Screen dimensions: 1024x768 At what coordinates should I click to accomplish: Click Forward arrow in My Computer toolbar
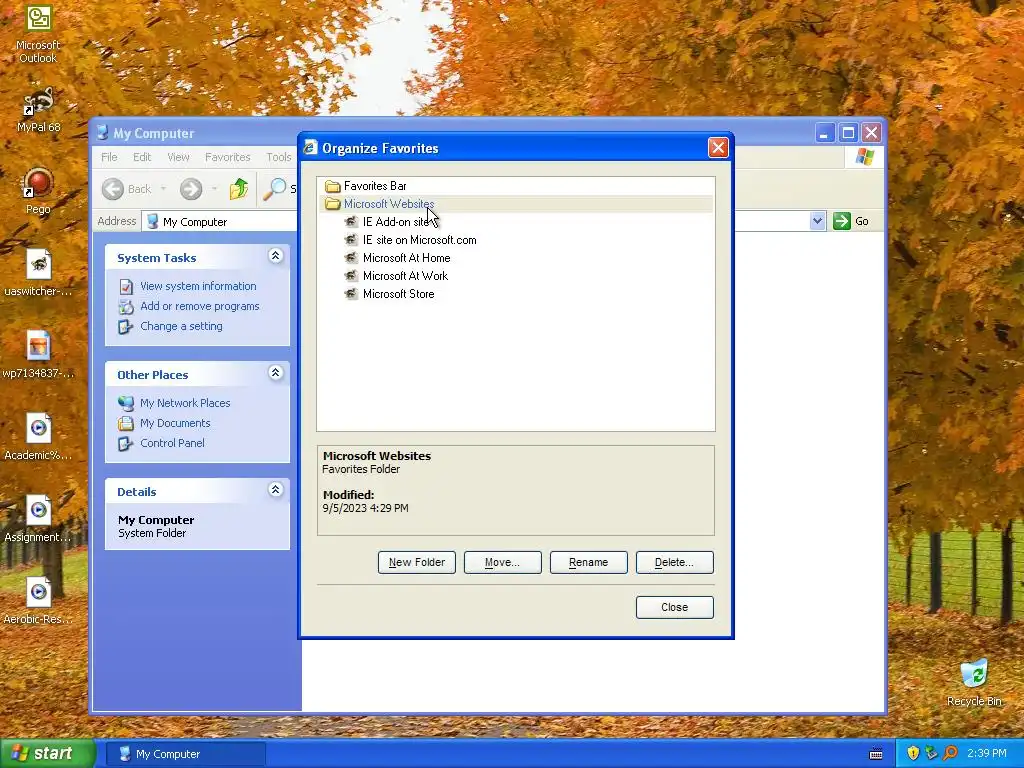tap(191, 189)
